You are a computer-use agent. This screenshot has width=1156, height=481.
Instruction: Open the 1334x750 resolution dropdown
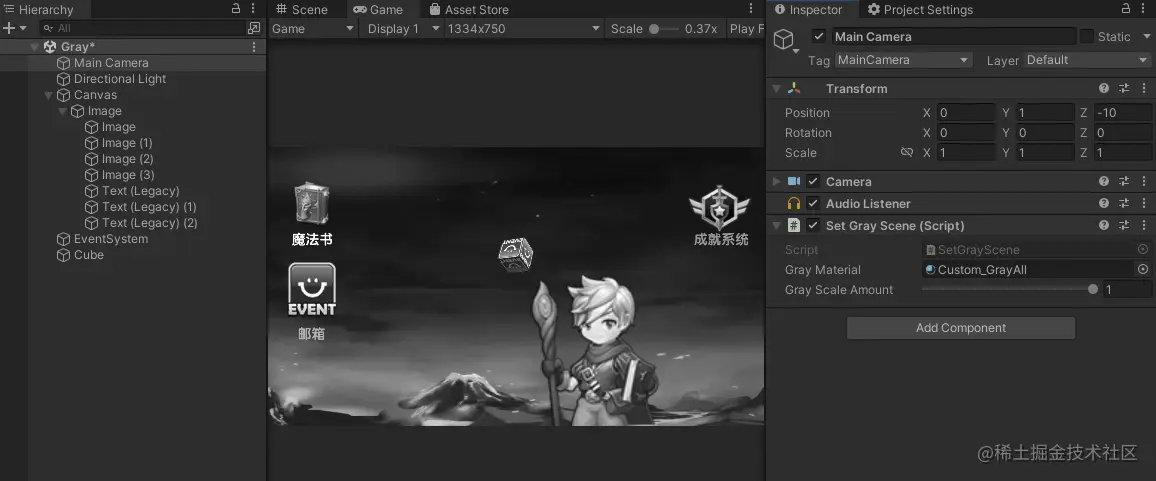pos(523,29)
